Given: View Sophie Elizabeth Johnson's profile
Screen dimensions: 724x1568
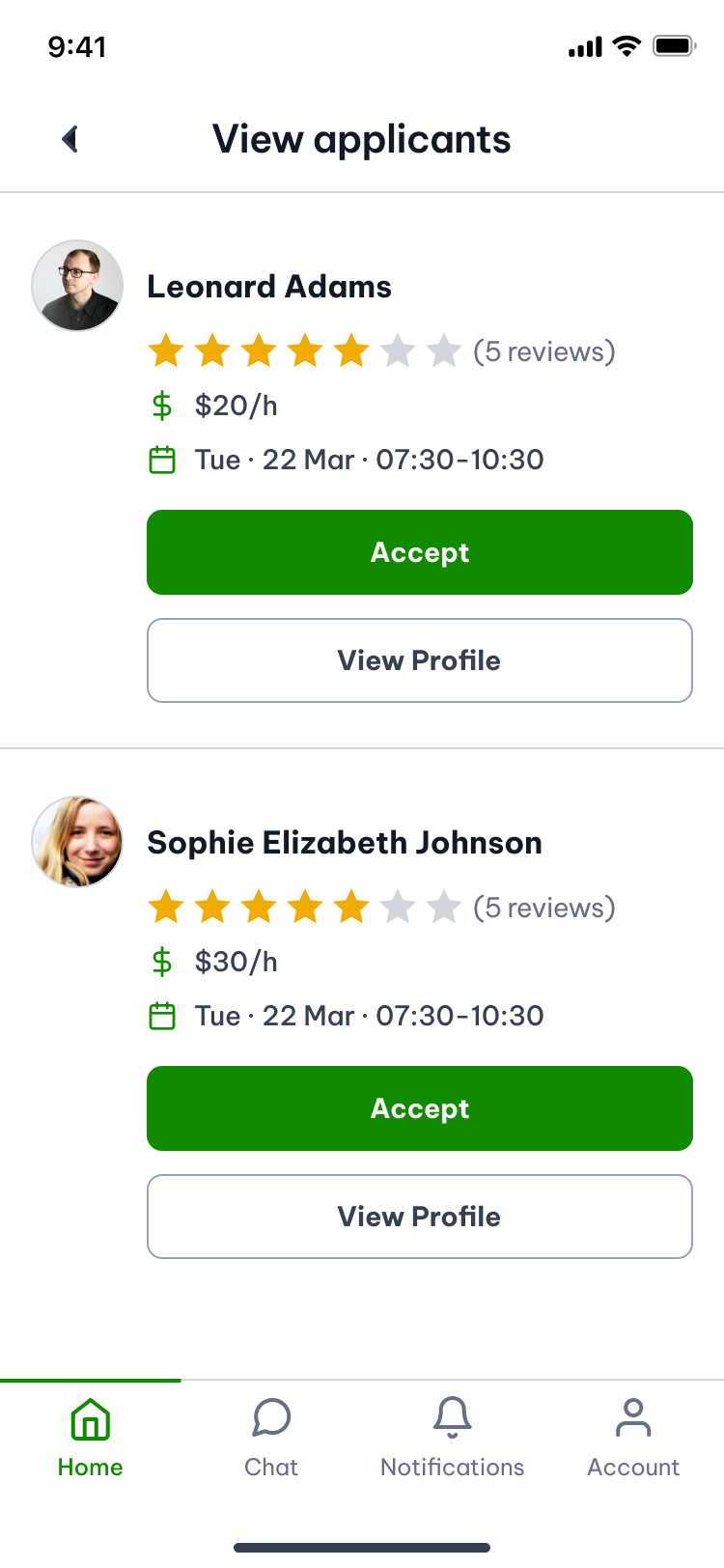Looking at the screenshot, I should pyautogui.click(x=420, y=1217).
